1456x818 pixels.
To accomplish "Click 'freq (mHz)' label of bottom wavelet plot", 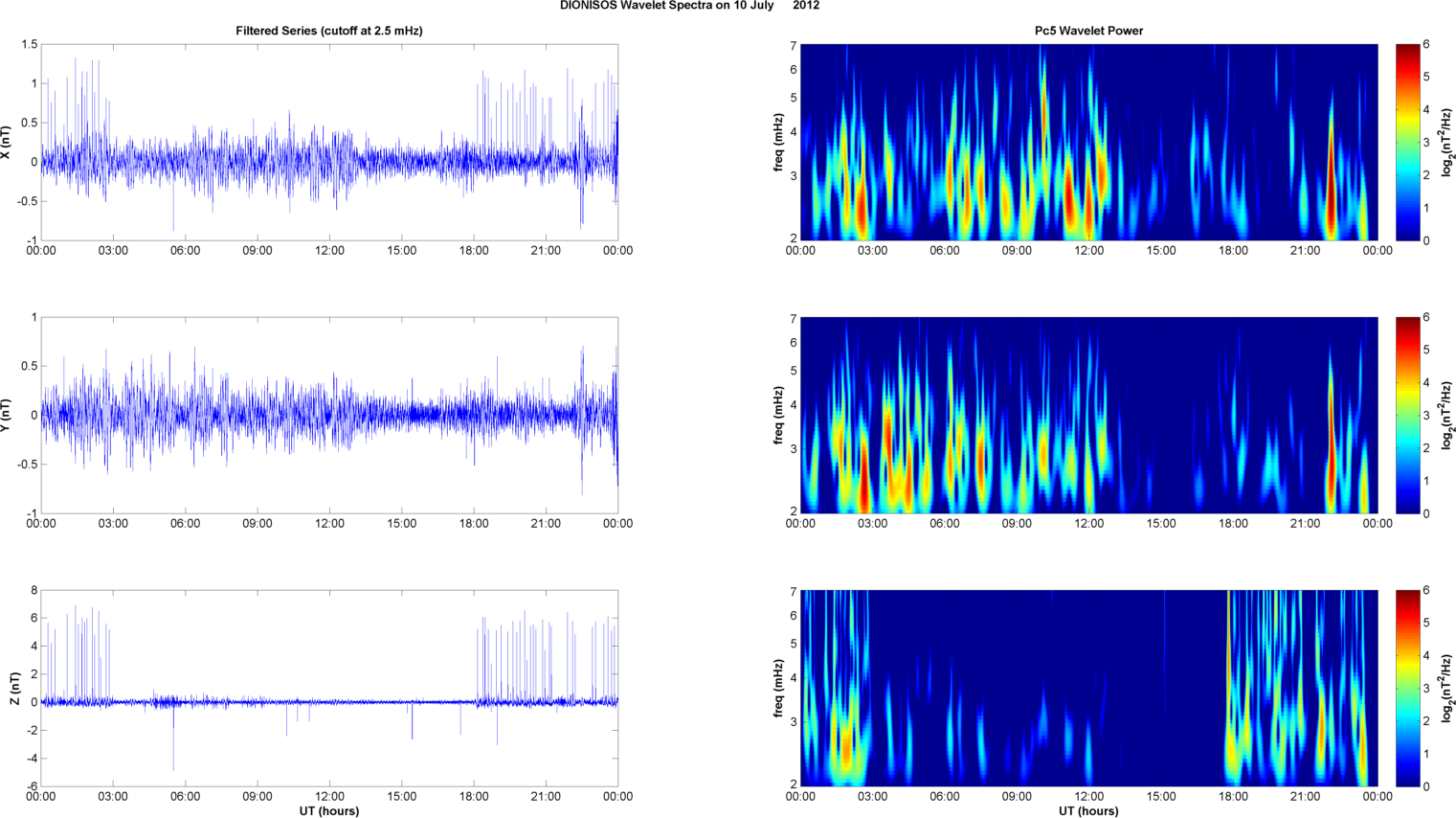I will pyautogui.click(x=779, y=688).
